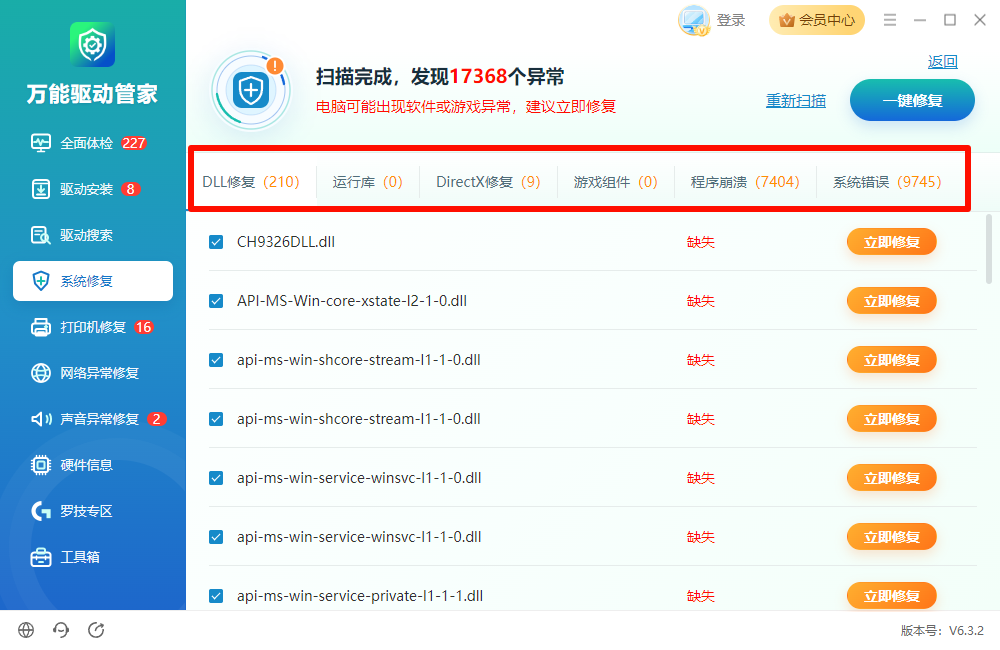Open 工具箱 toolbox icon
Viewport: 1000px width, 650px height.
(41, 557)
